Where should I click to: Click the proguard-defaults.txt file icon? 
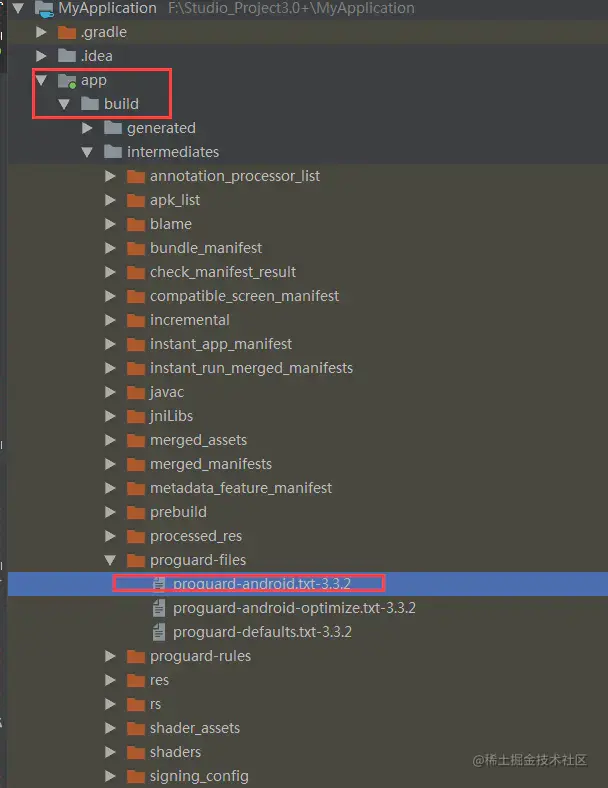coord(159,632)
